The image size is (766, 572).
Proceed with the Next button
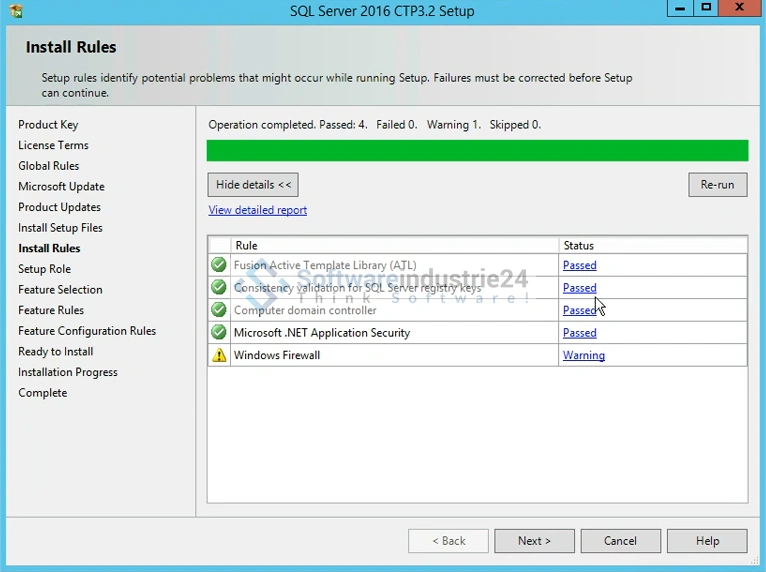point(534,541)
